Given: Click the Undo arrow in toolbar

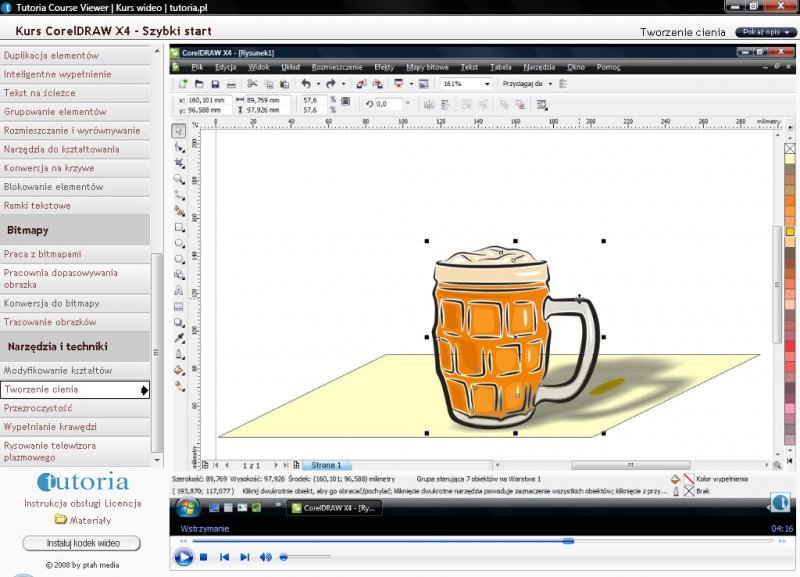Looking at the screenshot, I should (x=306, y=84).
